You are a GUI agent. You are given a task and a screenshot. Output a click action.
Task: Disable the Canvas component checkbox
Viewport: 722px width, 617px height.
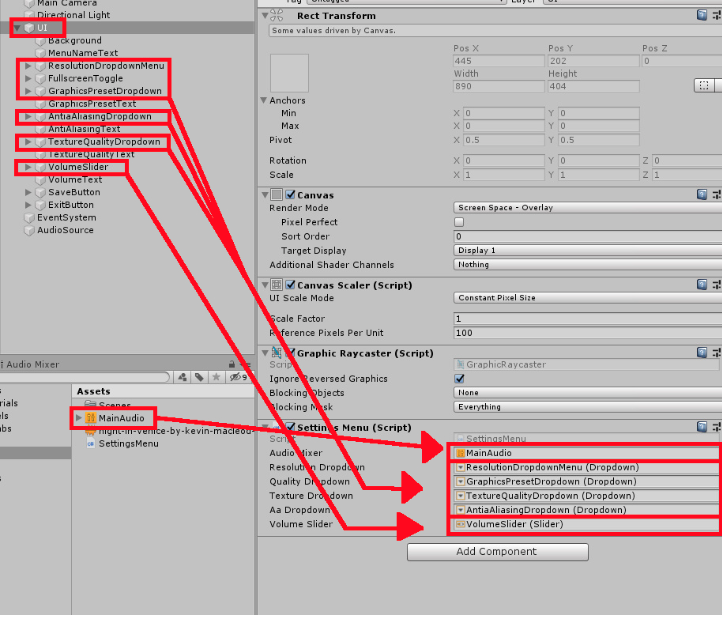click(290, 195)
